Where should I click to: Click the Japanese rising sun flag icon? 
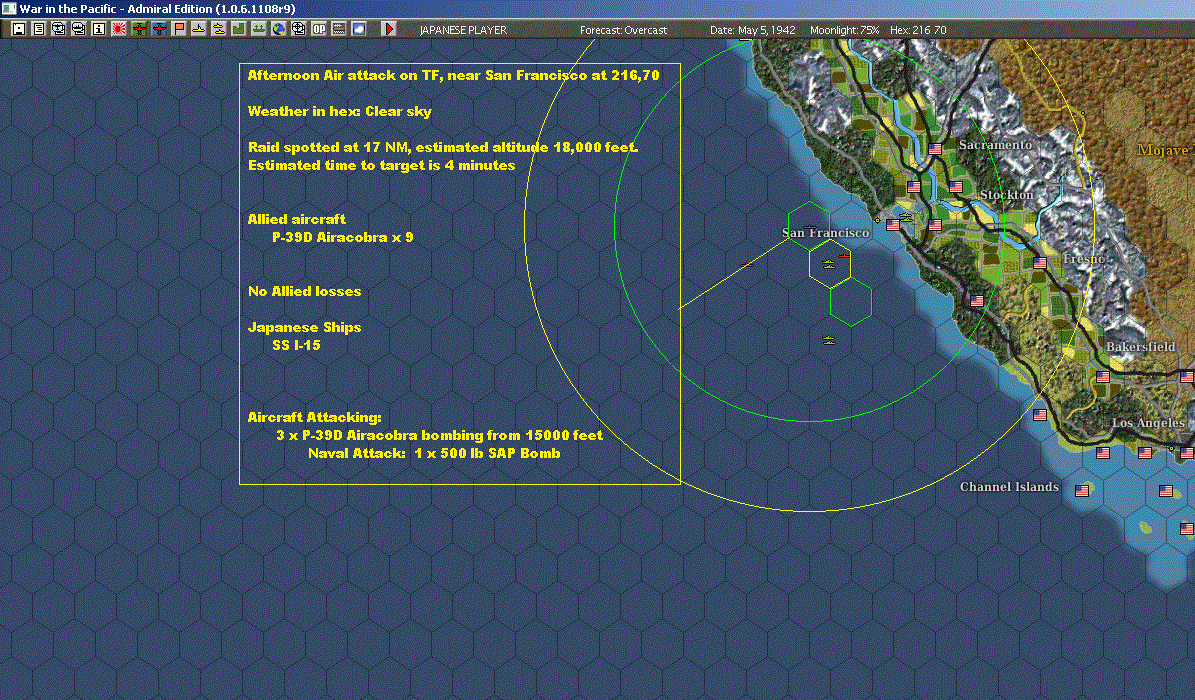(119, 29)
